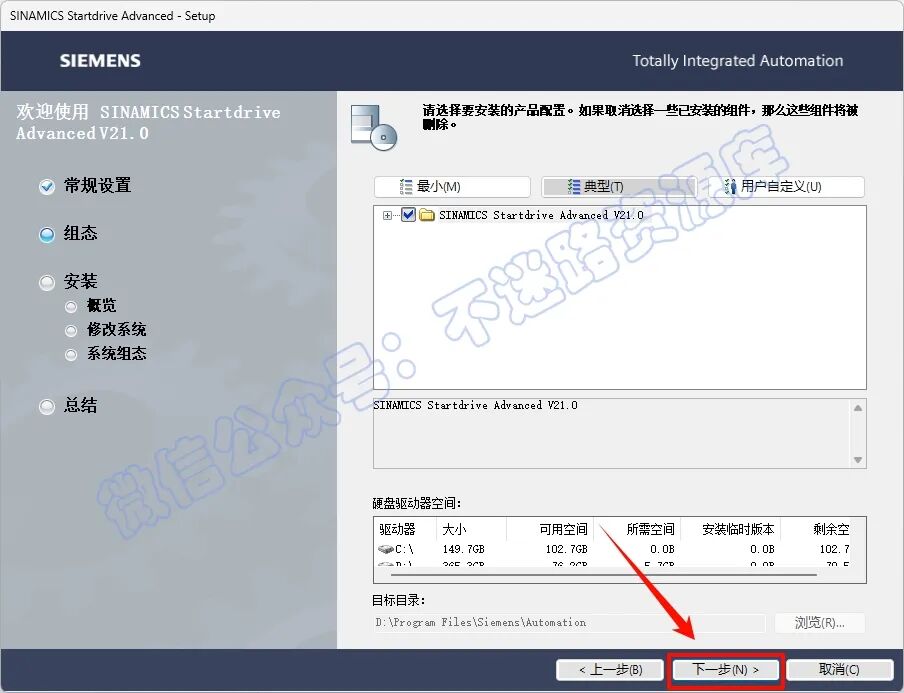
Task: Click the 安装临时版本 column header
Action: pyautogui.click(x=730, y=529)
